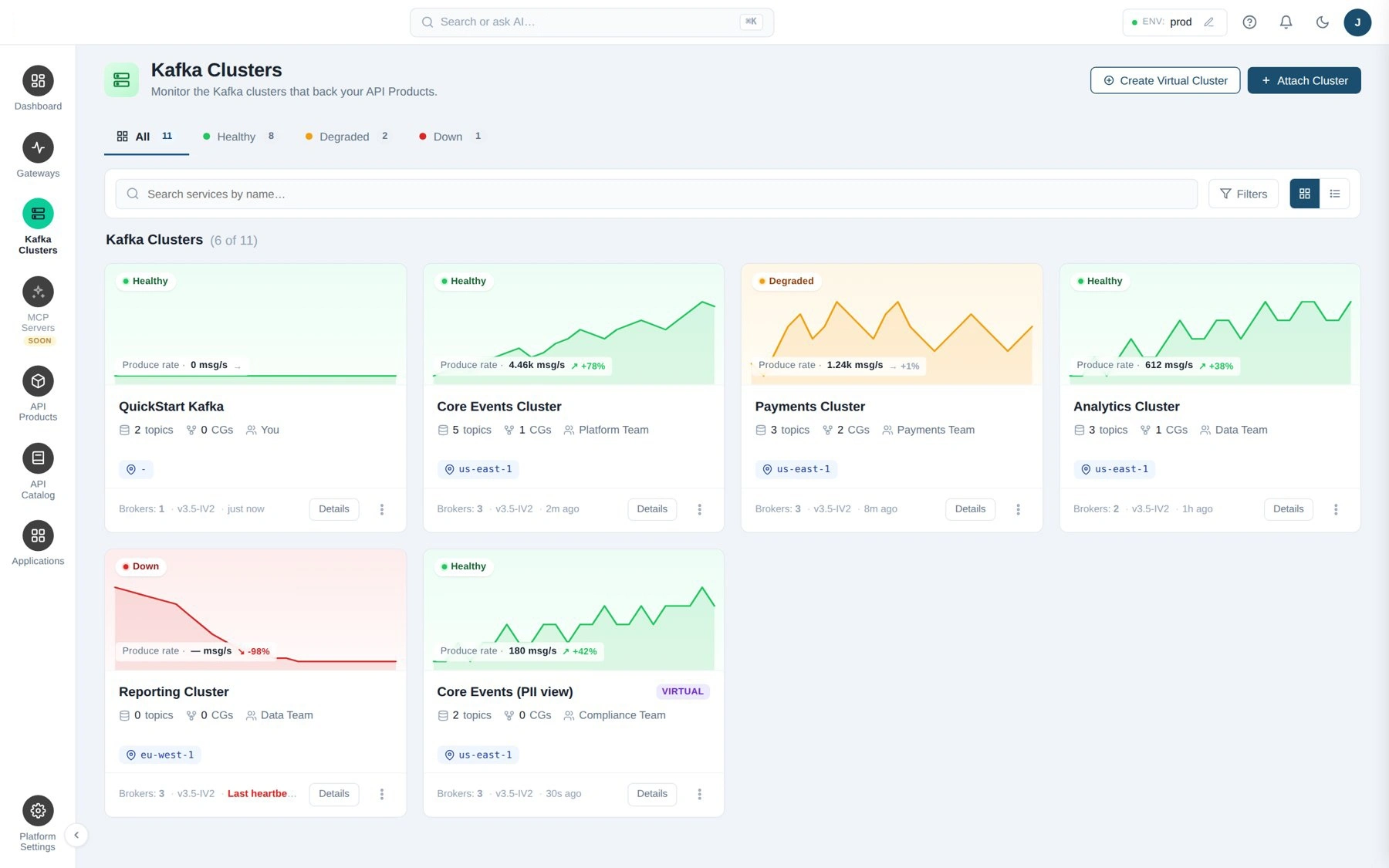The image size is (1389, 868).
Task: Open the Filters dropdown
Action: tap(1243, 194)
